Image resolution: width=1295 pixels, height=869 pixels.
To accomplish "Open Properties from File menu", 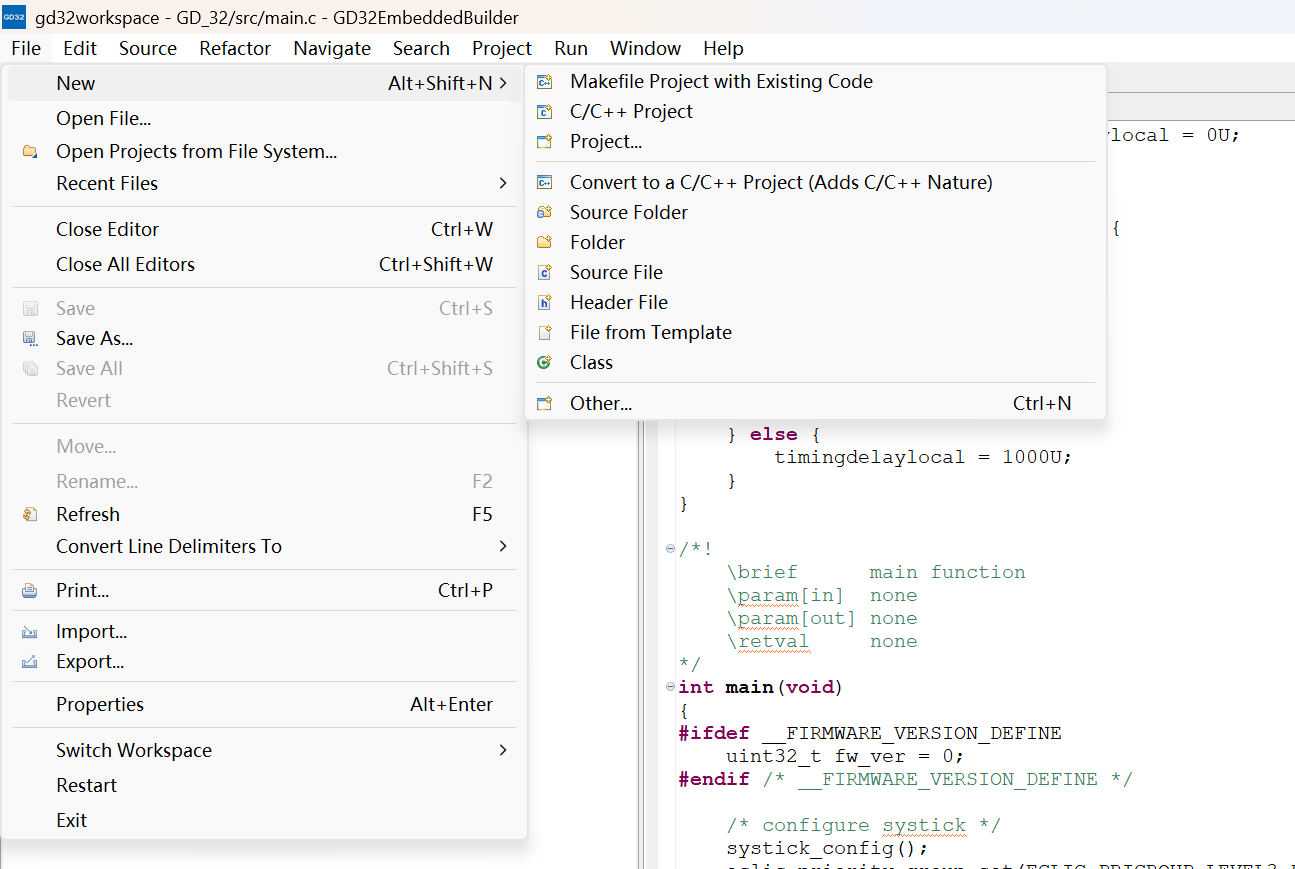I will pos(264,705).
